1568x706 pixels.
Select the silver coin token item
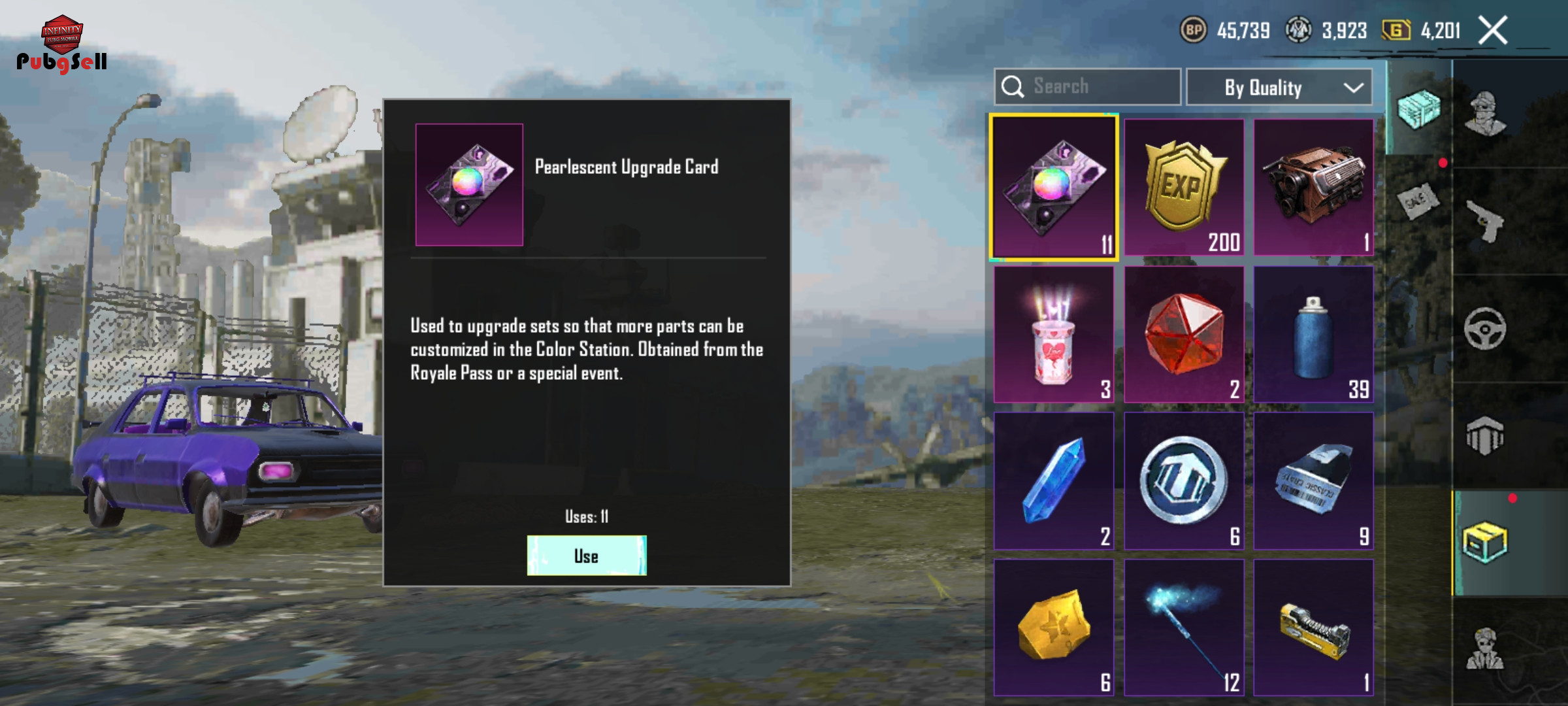[1184, 481]
